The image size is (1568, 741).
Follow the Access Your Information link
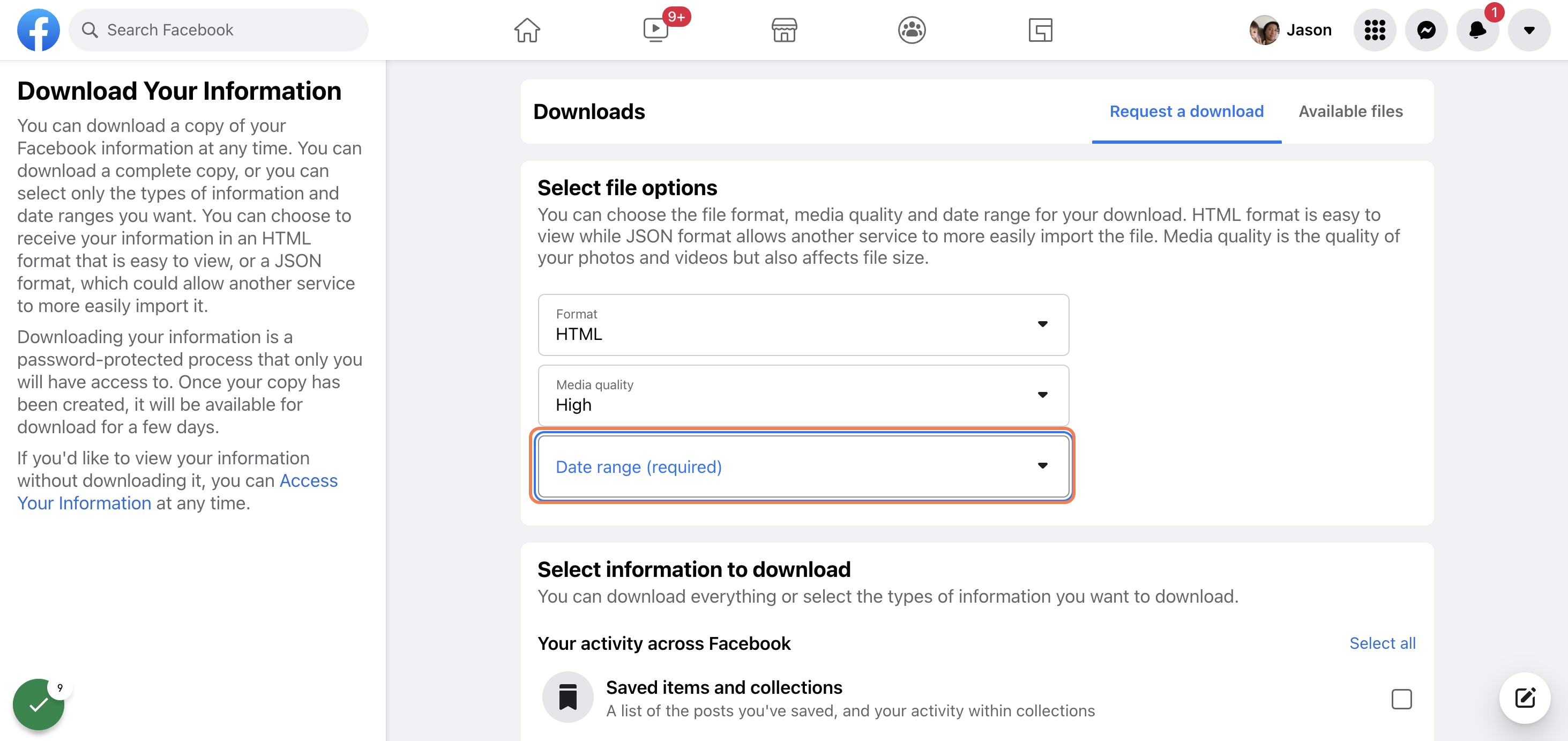[177, 492]
